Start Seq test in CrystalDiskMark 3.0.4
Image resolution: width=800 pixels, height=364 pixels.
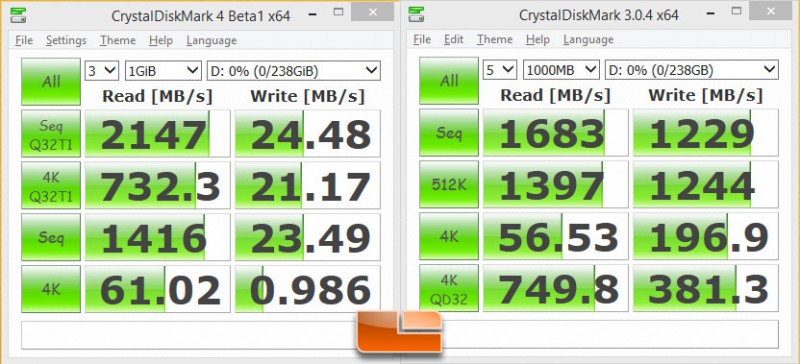[449, 133]
